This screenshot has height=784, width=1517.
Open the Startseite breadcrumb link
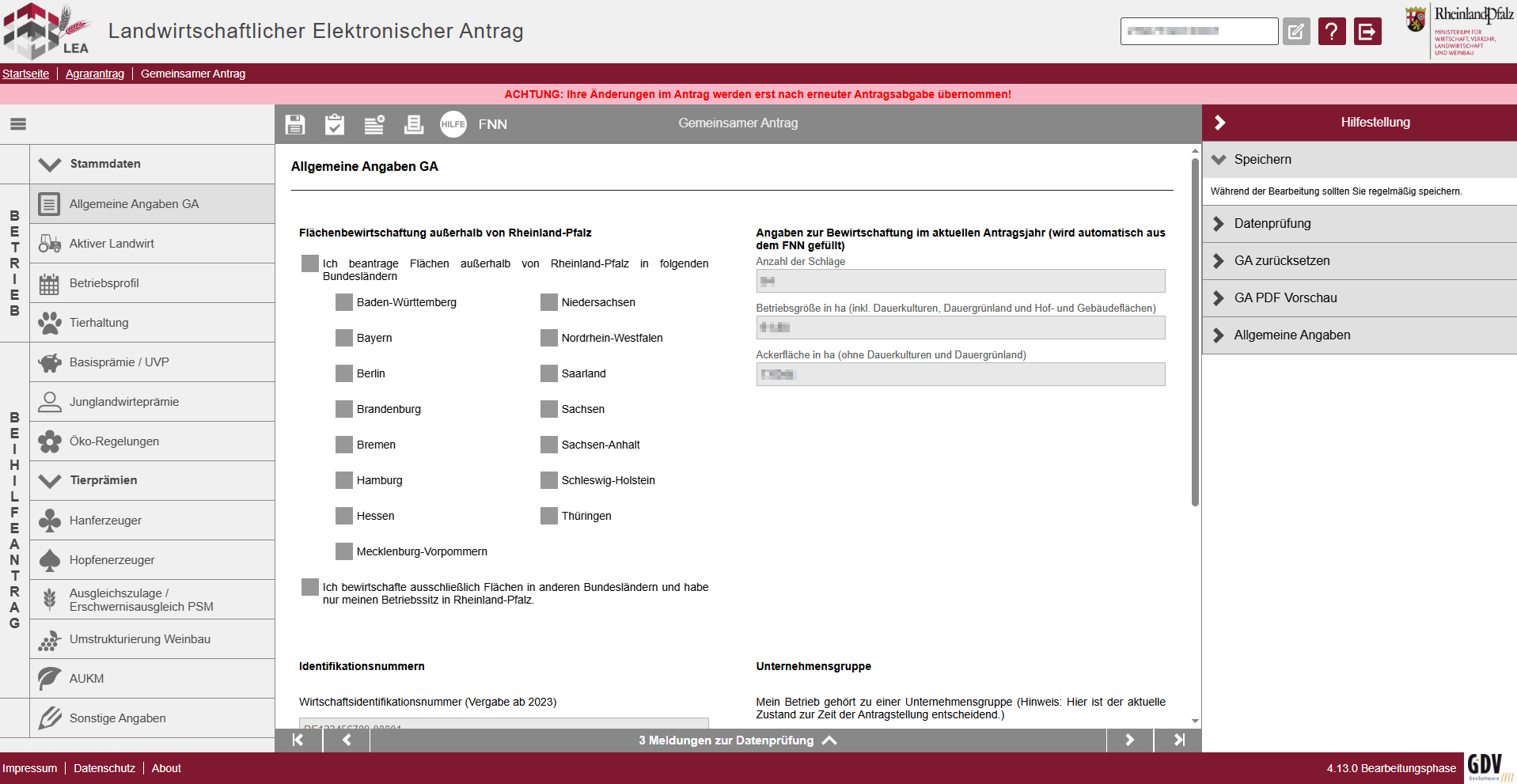(25, 74)
